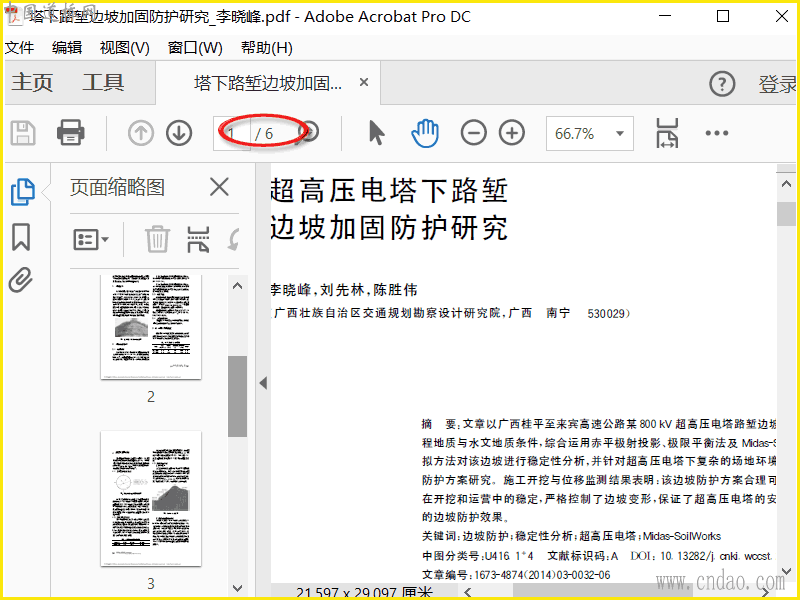Image resolution: width=800 pixels, height=600 pixels.
Task: Open the 视图(V) menu
Action: pos(124,48)
